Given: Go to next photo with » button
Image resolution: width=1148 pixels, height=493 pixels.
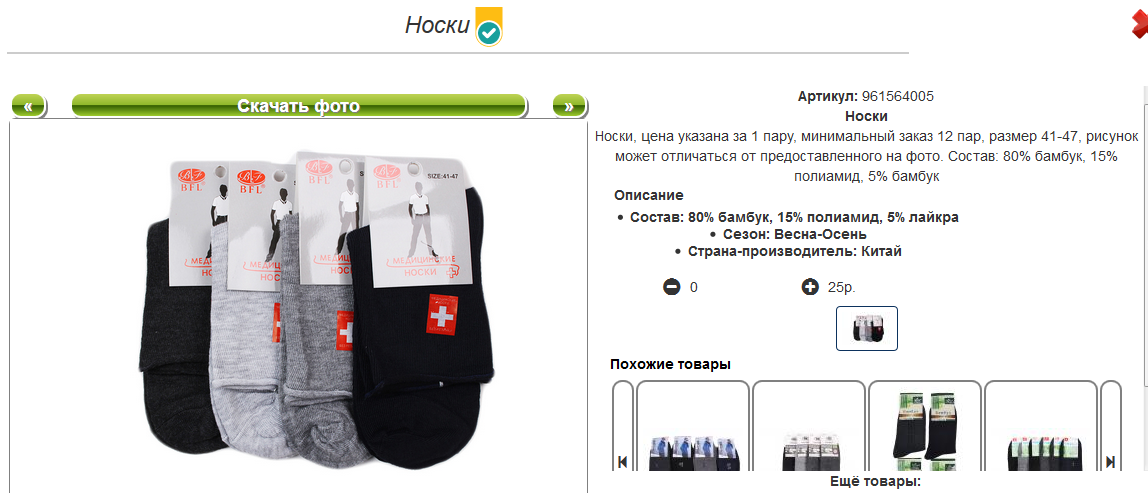Looking at the screenshot, I should [569, 106].
